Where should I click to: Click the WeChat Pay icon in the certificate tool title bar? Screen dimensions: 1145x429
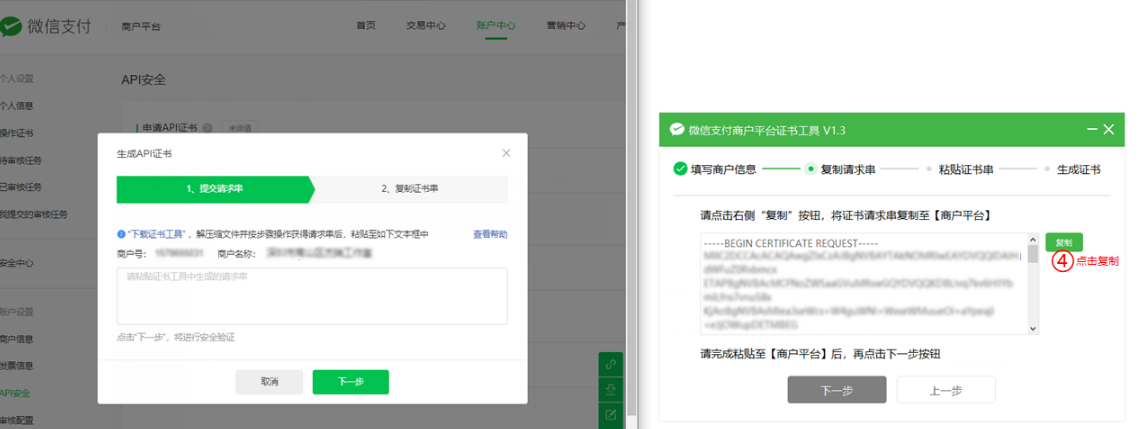[677, 130]
